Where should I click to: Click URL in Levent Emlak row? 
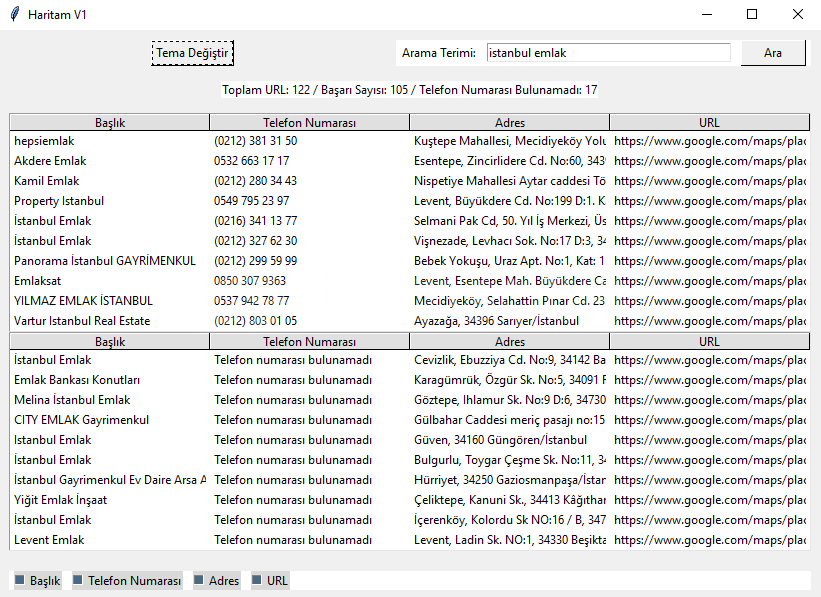[710, 539]
